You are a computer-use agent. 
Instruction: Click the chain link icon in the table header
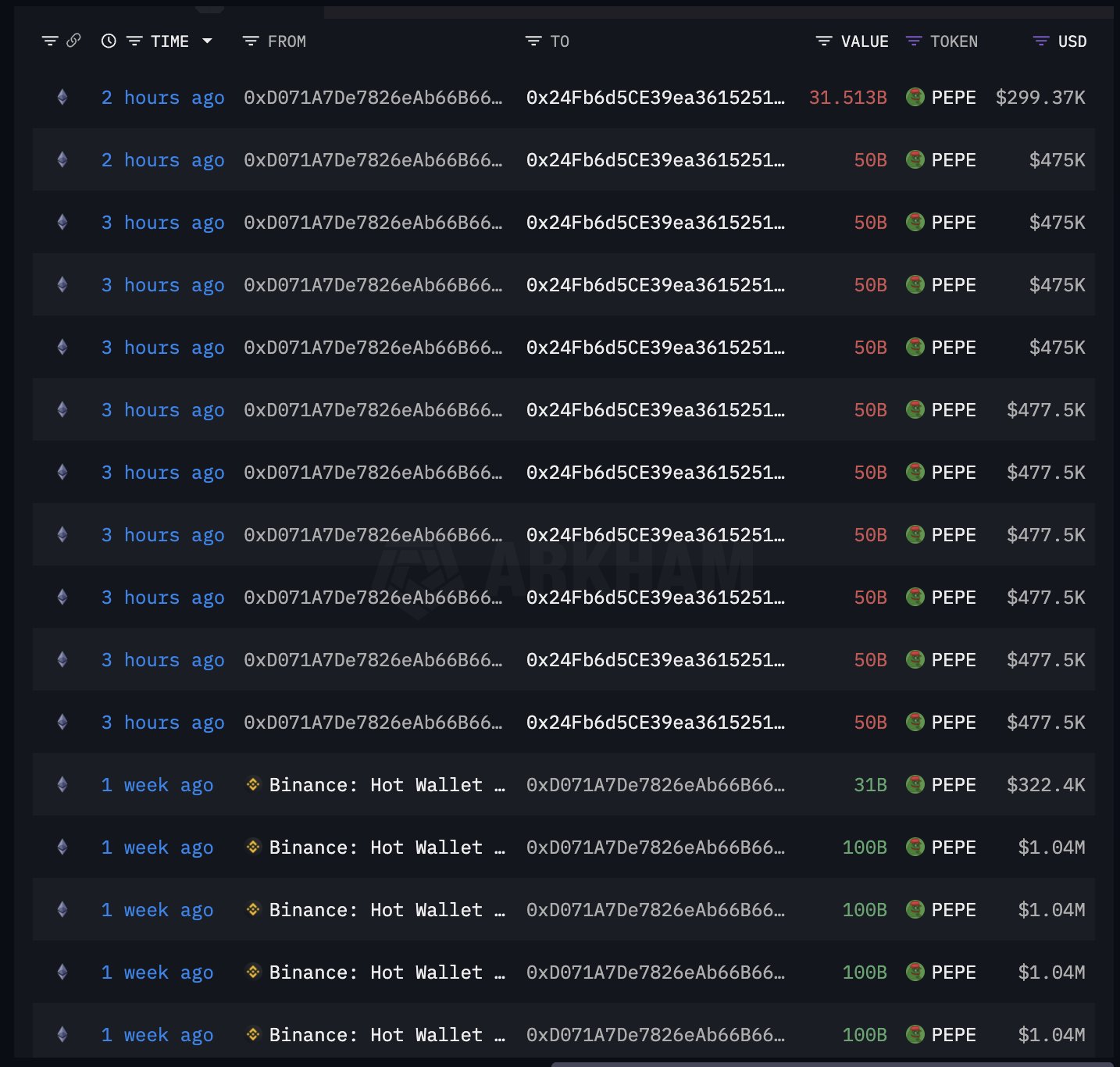(73, 41)
